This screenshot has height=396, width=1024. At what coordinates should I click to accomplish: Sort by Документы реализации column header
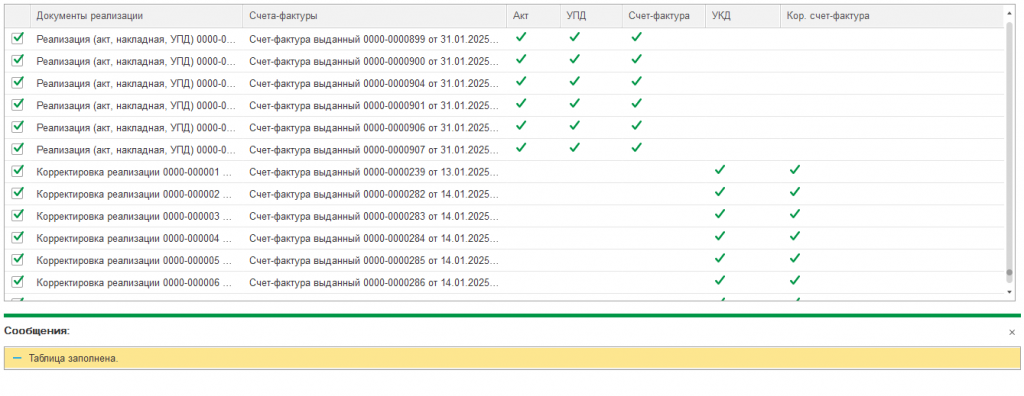[136, 16]
